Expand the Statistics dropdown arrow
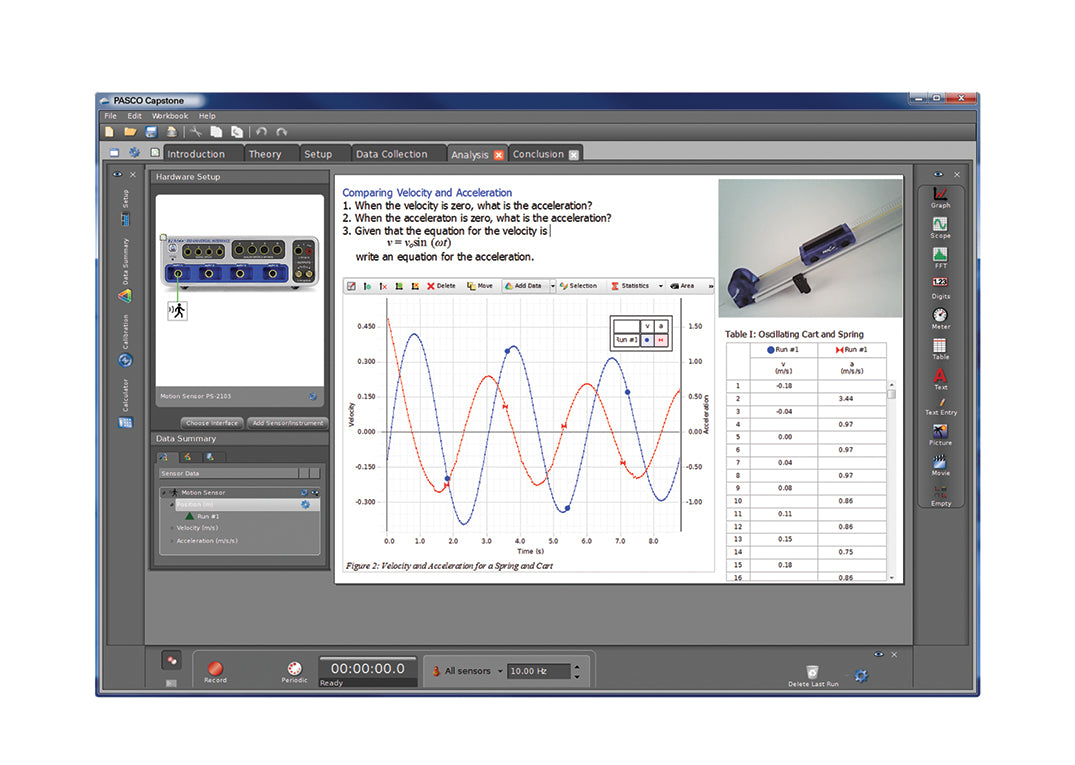Screen dimensions: 1075x765 point(661,286)
